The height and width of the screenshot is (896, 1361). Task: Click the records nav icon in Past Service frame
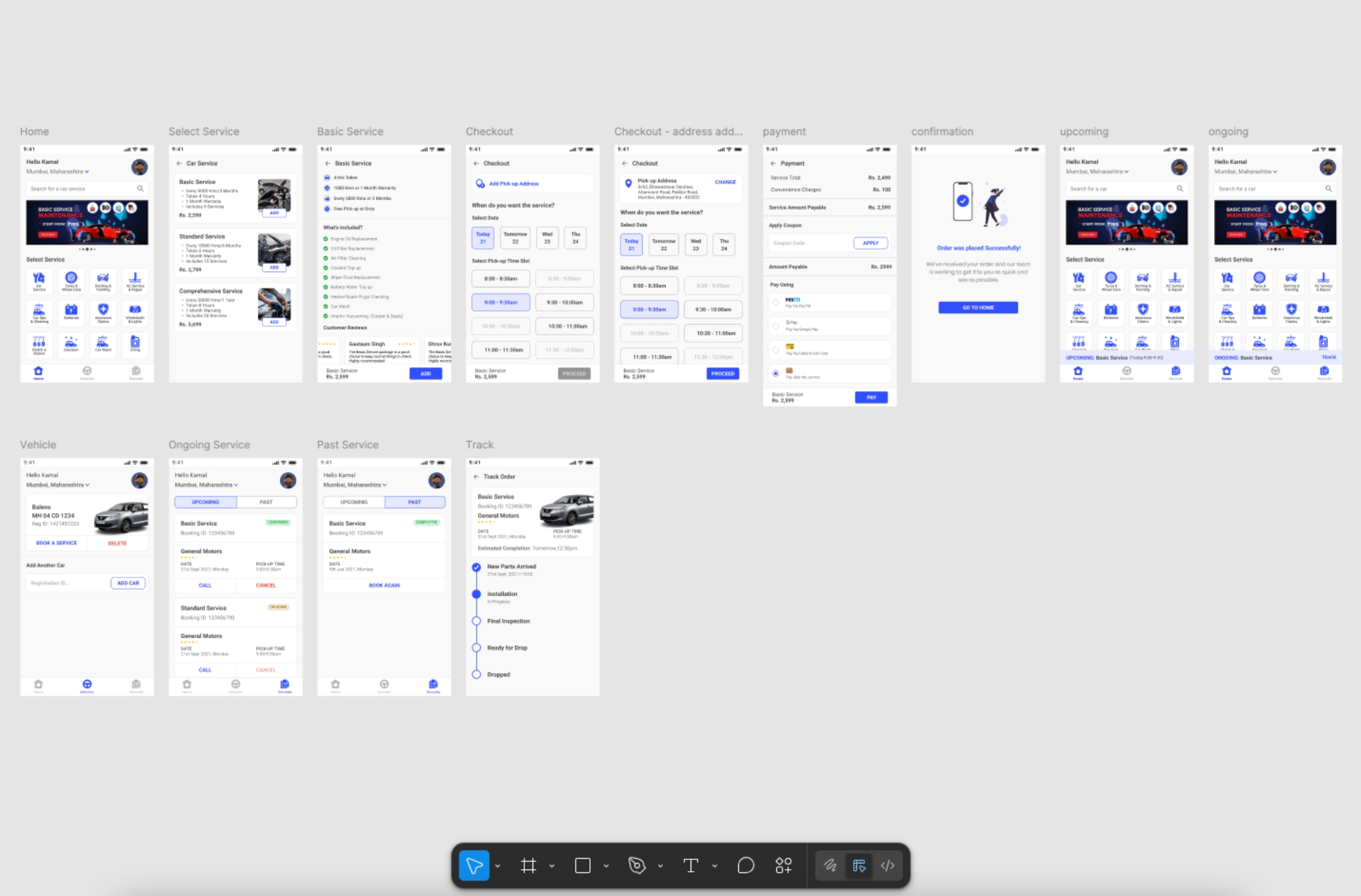pyautogui.click(x=433, y=685)
